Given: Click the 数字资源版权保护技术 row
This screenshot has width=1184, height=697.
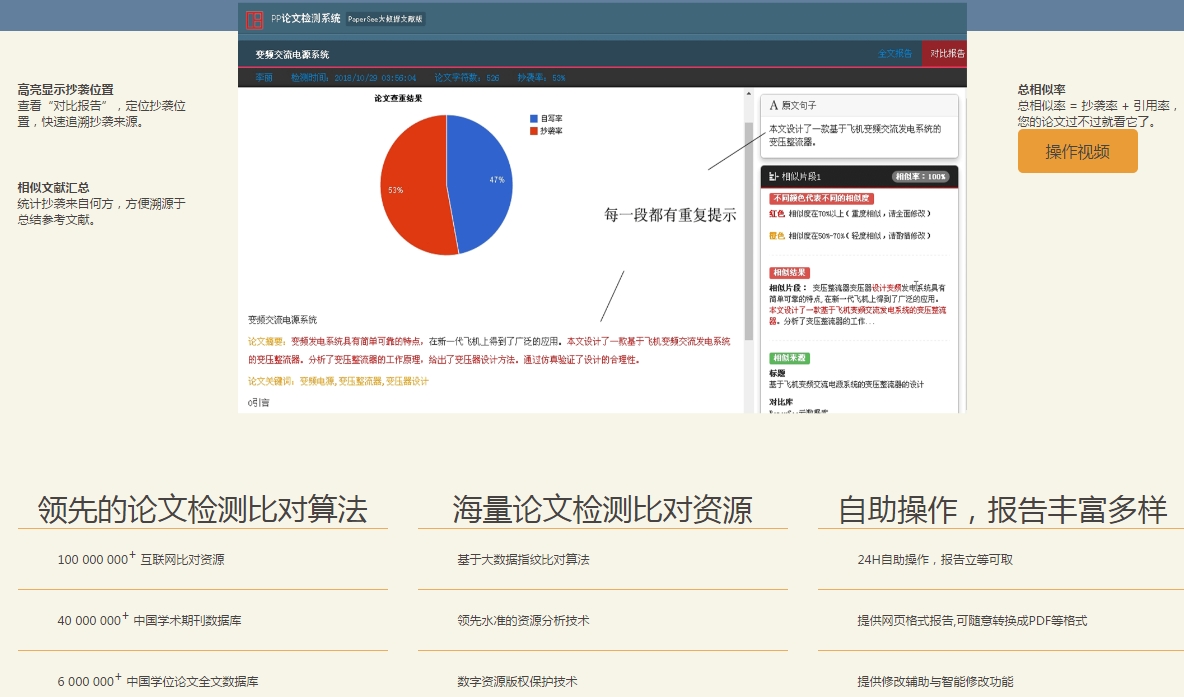Looking at the screenshot, I should pyautogui.click(x=603, y=681).
